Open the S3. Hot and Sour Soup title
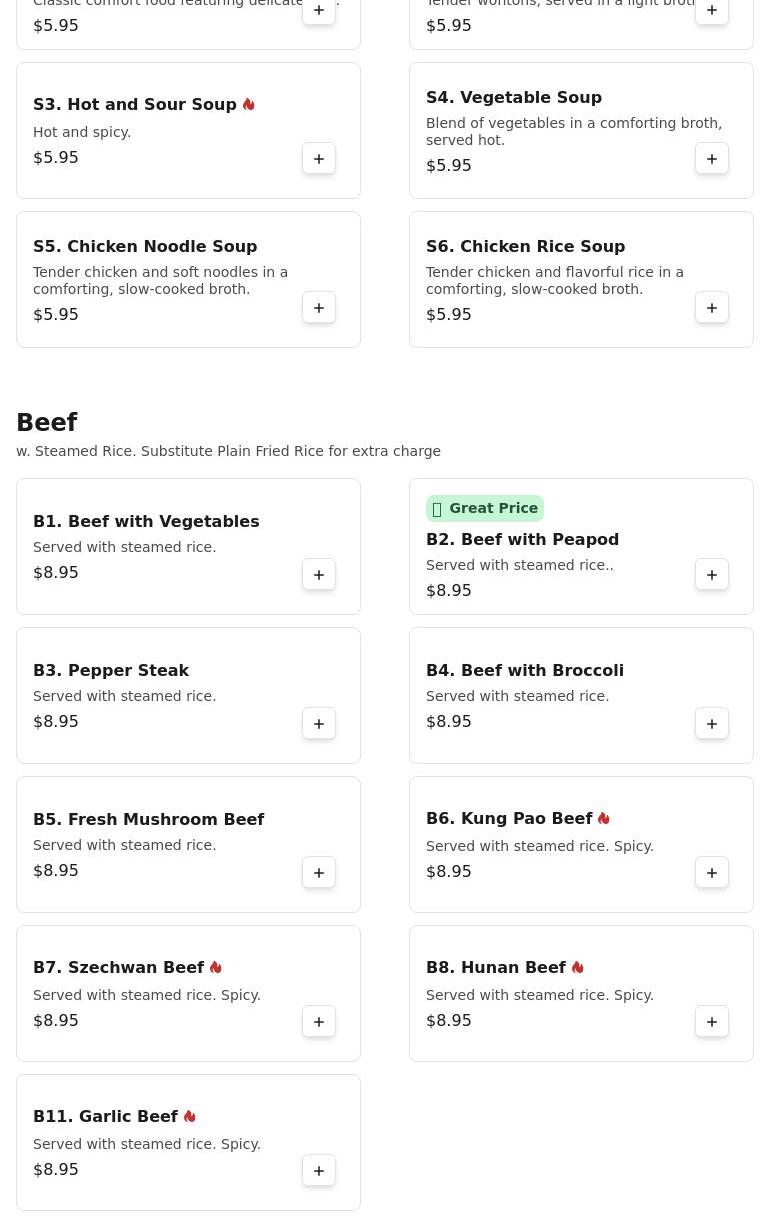Screen dimensions: 770x1231 click(x=135, y=105)
